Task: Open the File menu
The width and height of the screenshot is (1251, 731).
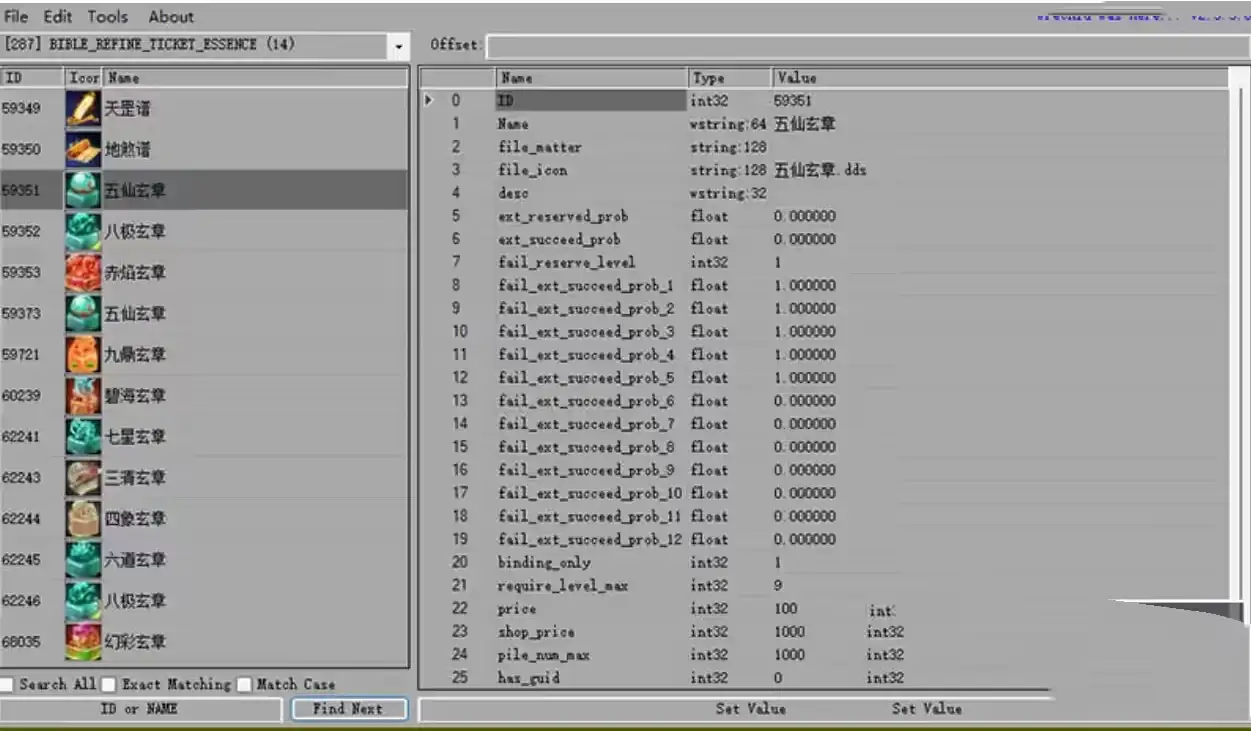Action: pyautogui.click(x=17, y=17)
